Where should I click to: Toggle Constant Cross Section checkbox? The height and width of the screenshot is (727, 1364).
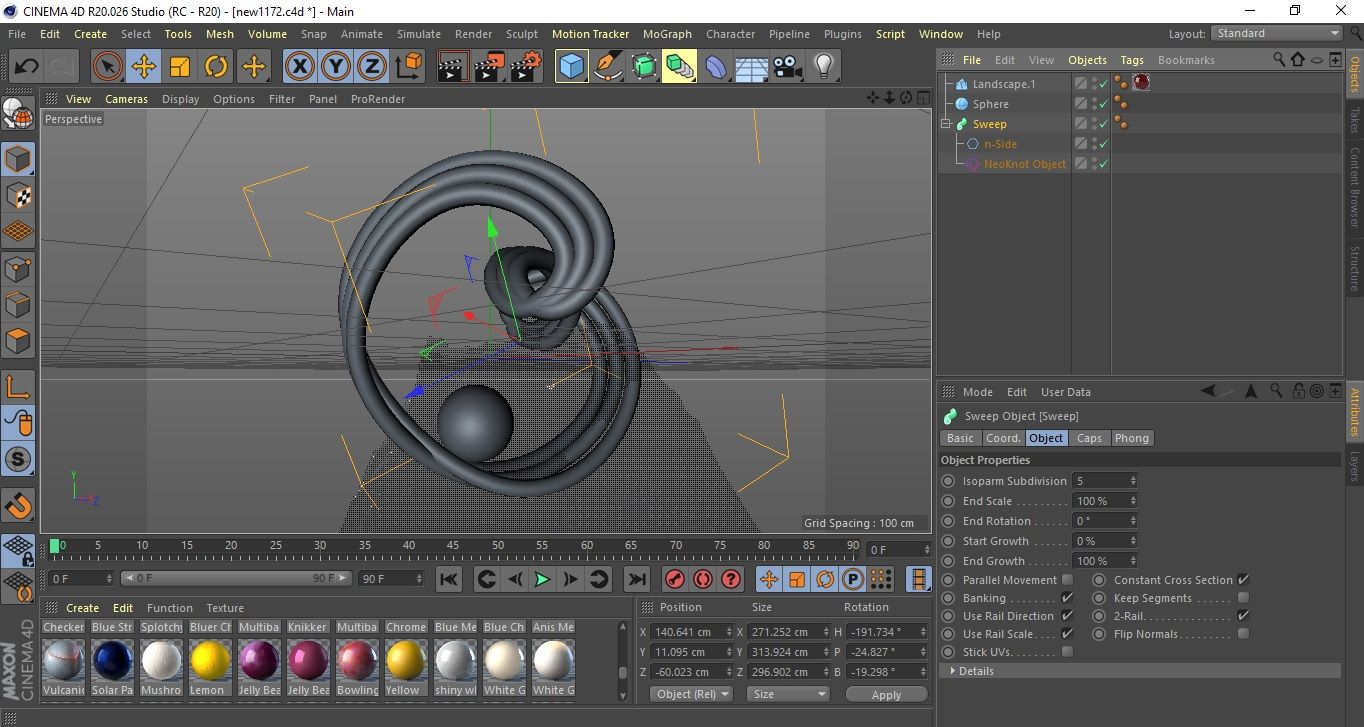click(x=1244, y=580)
